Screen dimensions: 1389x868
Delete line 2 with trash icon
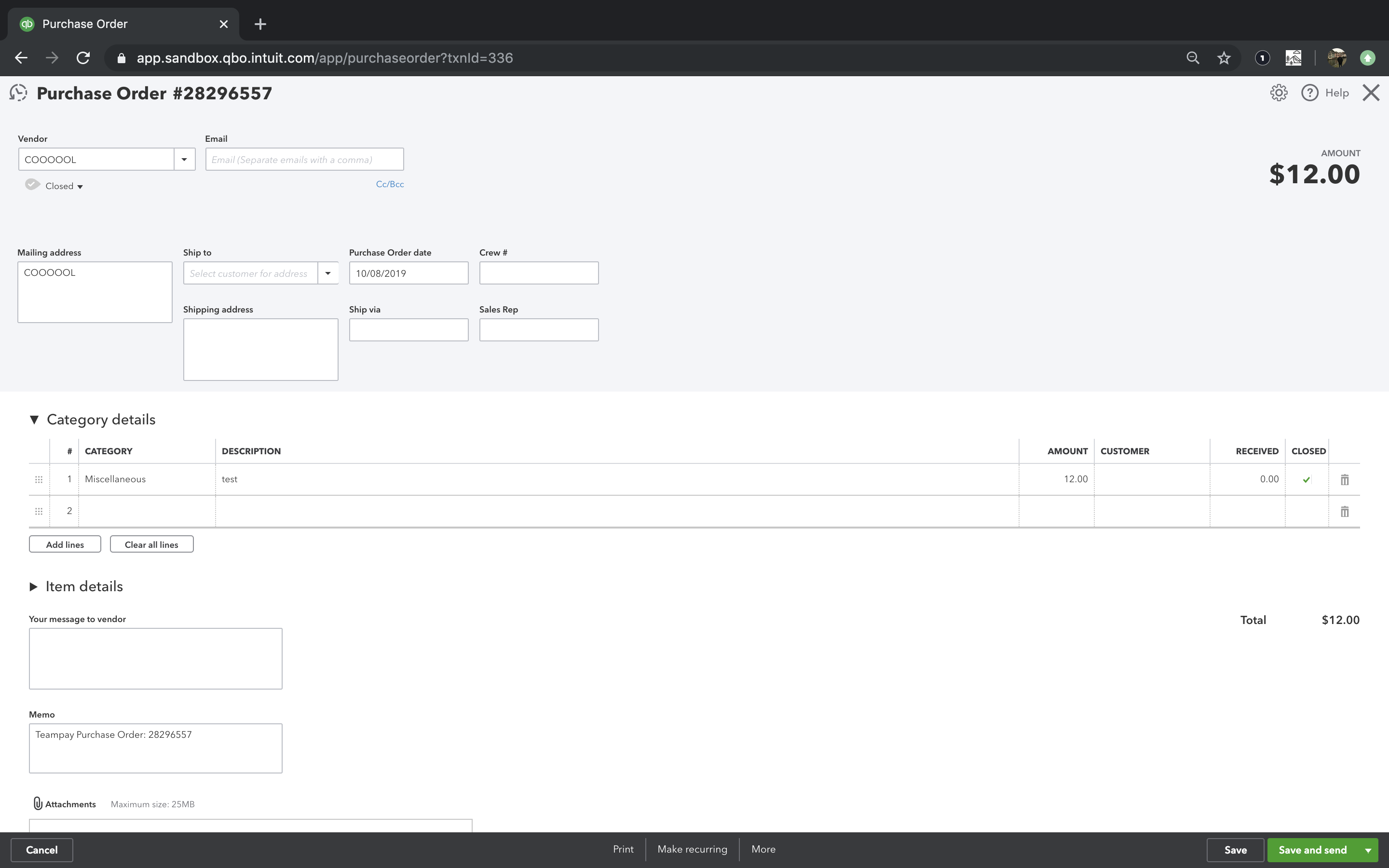coord(1344,512)
